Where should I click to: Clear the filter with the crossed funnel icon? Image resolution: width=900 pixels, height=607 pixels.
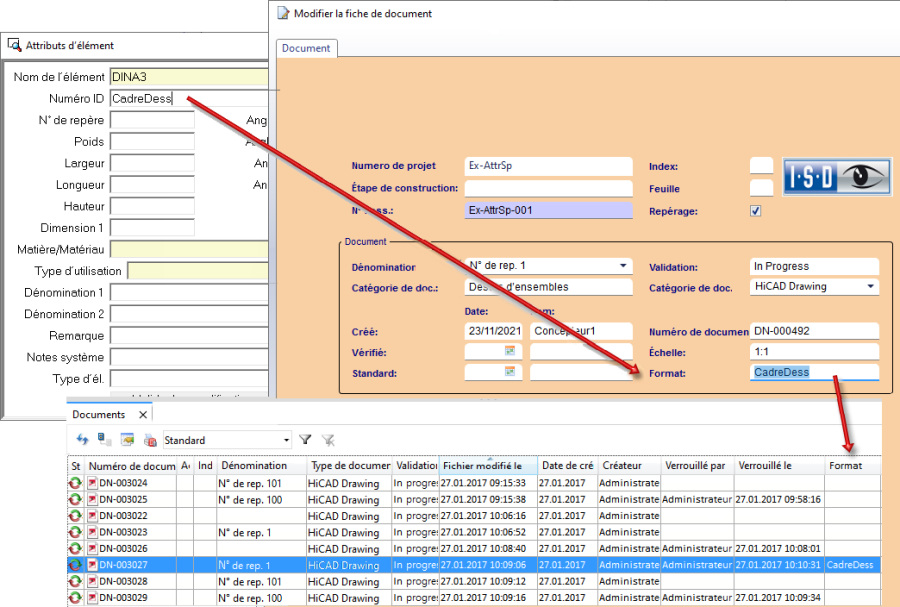pos(328,439)
